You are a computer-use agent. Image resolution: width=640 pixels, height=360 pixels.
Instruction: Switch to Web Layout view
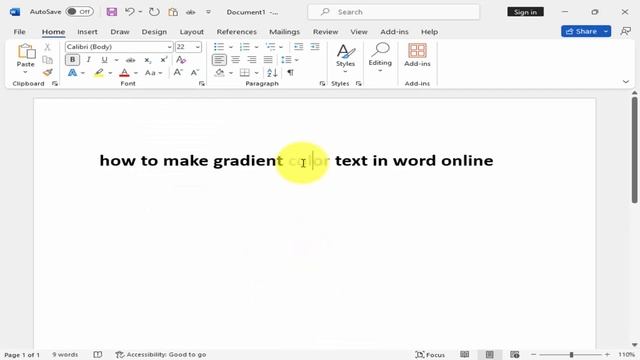coord(515,354)
